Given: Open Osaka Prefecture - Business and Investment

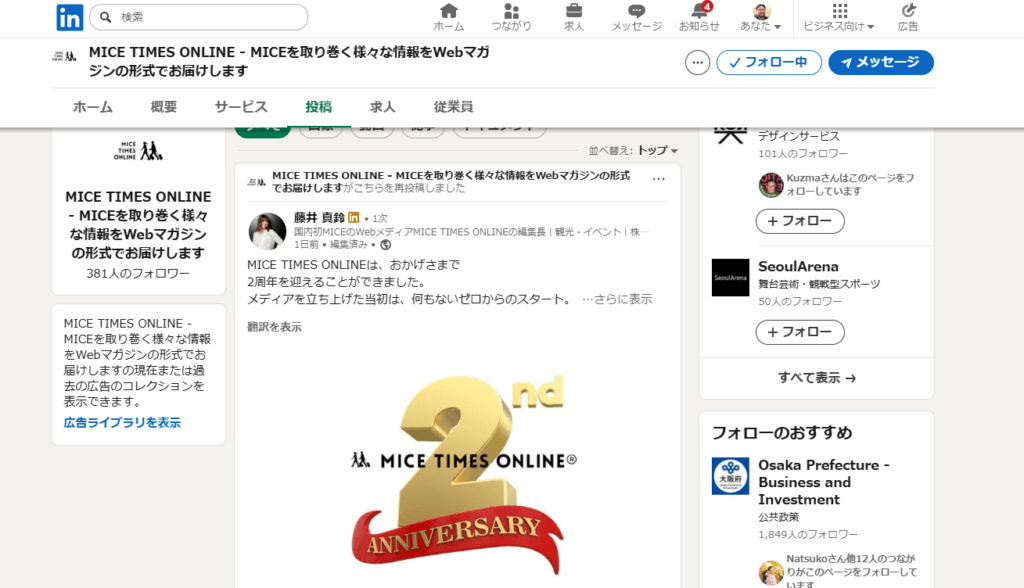Looking at the screenshot, I should pos(824,482).
